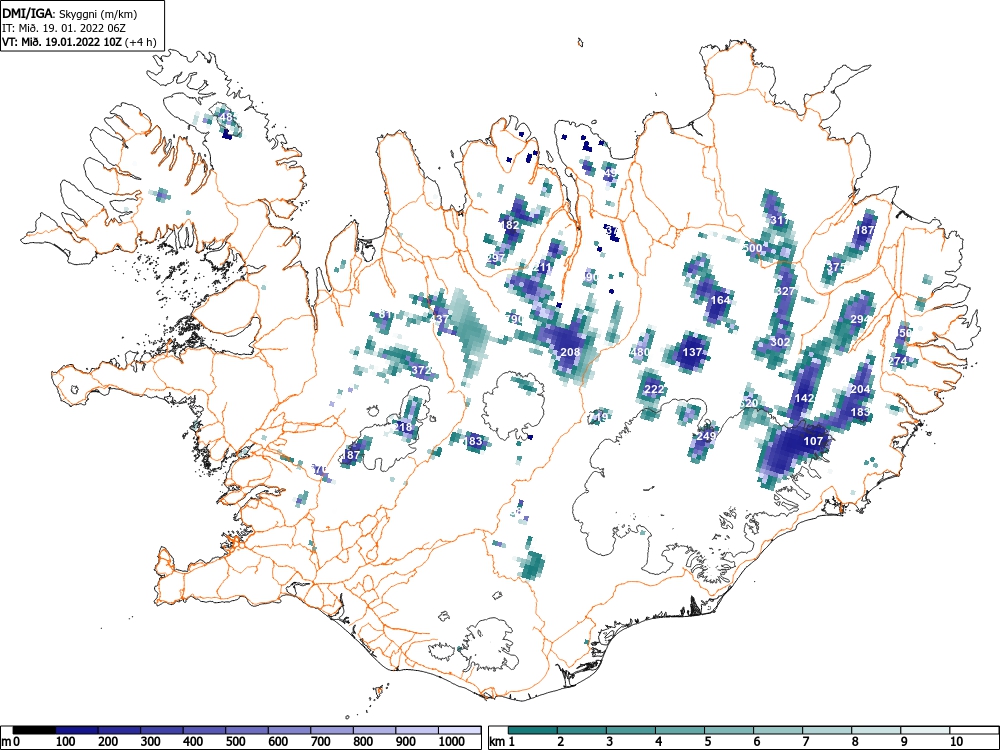Click the 375 visibility value on the map
1000x750 pixels.
837,267
